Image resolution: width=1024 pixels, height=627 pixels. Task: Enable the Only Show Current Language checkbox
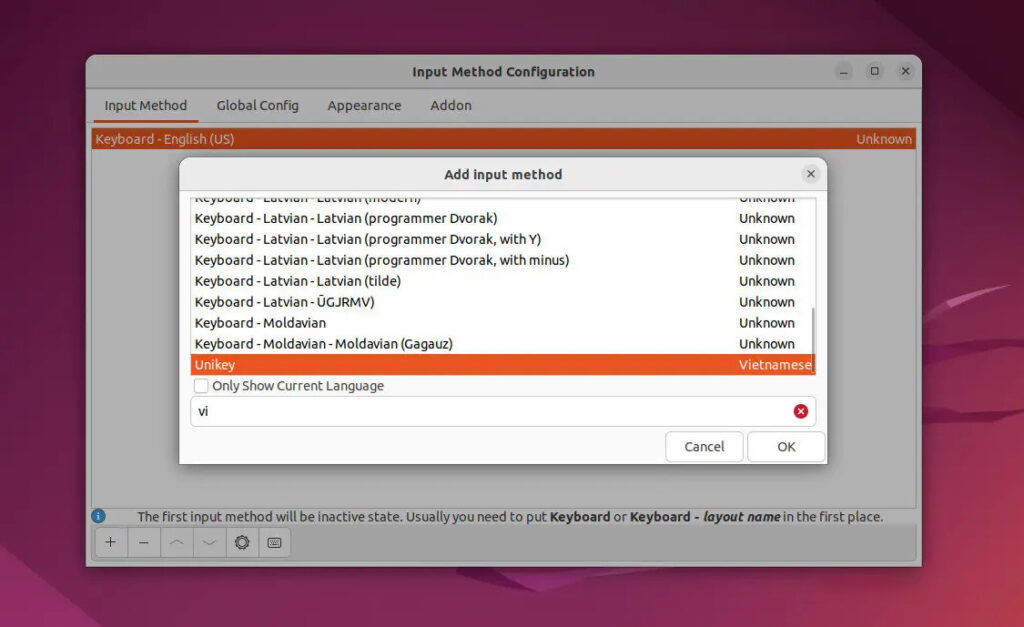point(200,386)
